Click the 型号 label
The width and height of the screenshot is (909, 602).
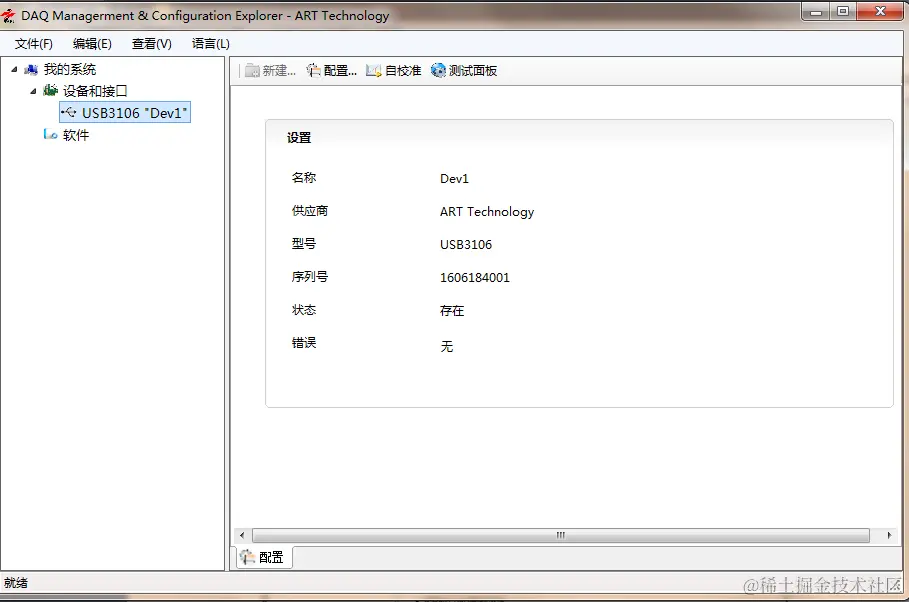[x=304, y=244]
